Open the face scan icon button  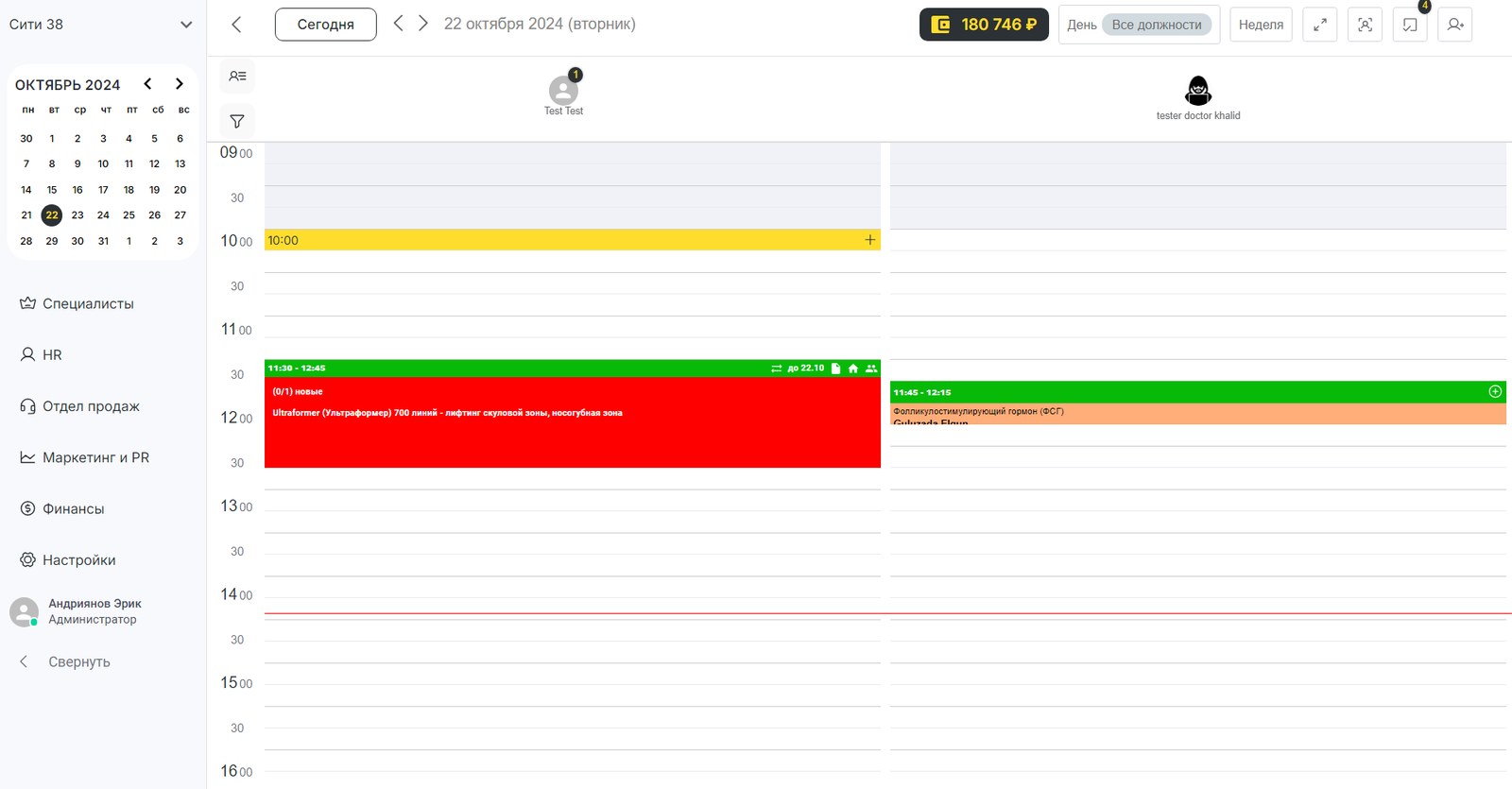[x=1366, y=25]
